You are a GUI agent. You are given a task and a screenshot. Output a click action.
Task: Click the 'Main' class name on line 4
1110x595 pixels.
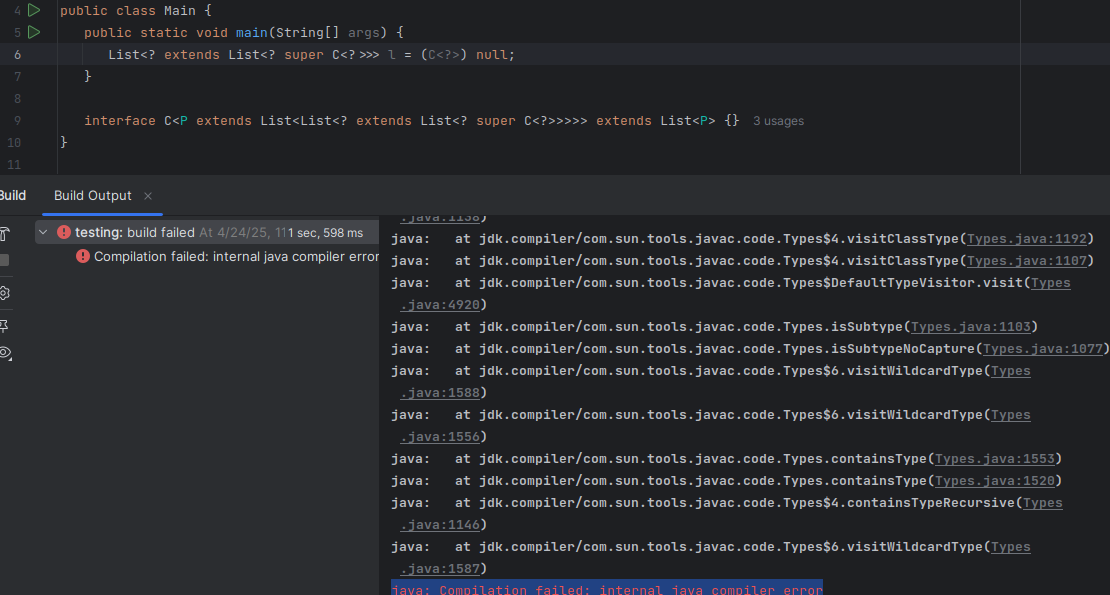(x=180, y=11)
